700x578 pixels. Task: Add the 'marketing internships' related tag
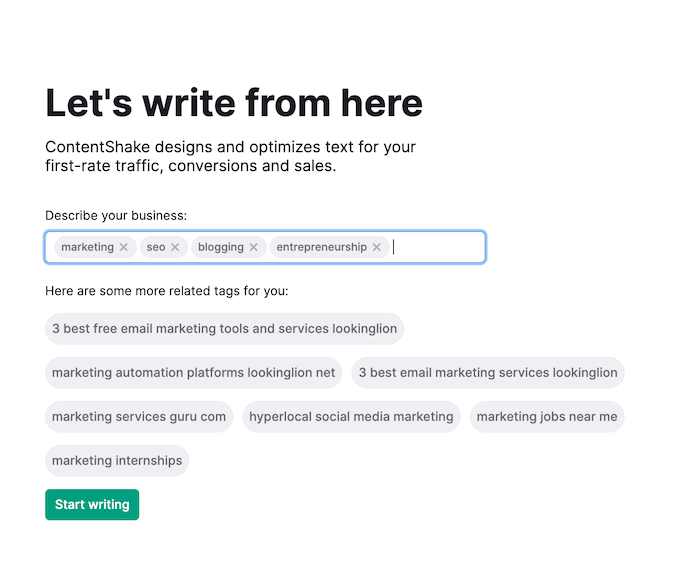pyautogui.click(x=117, y=461)
